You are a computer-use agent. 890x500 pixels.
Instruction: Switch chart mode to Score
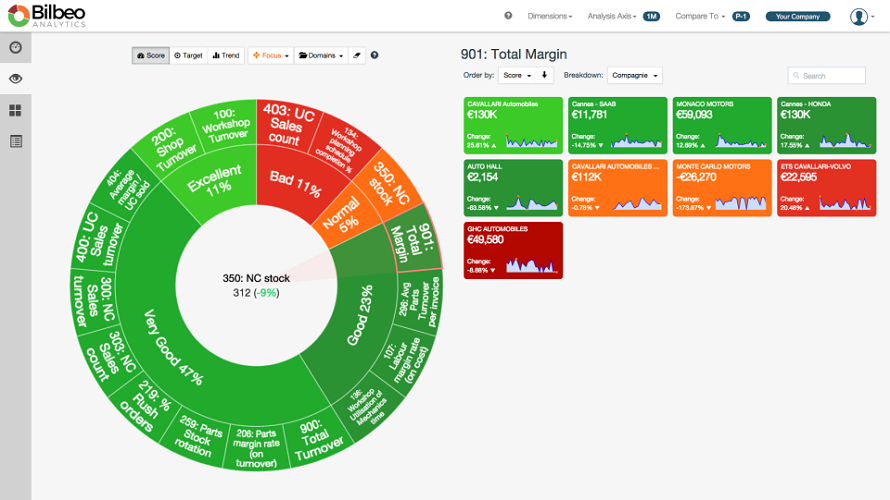pyautogui.click(x=151, y=56)
